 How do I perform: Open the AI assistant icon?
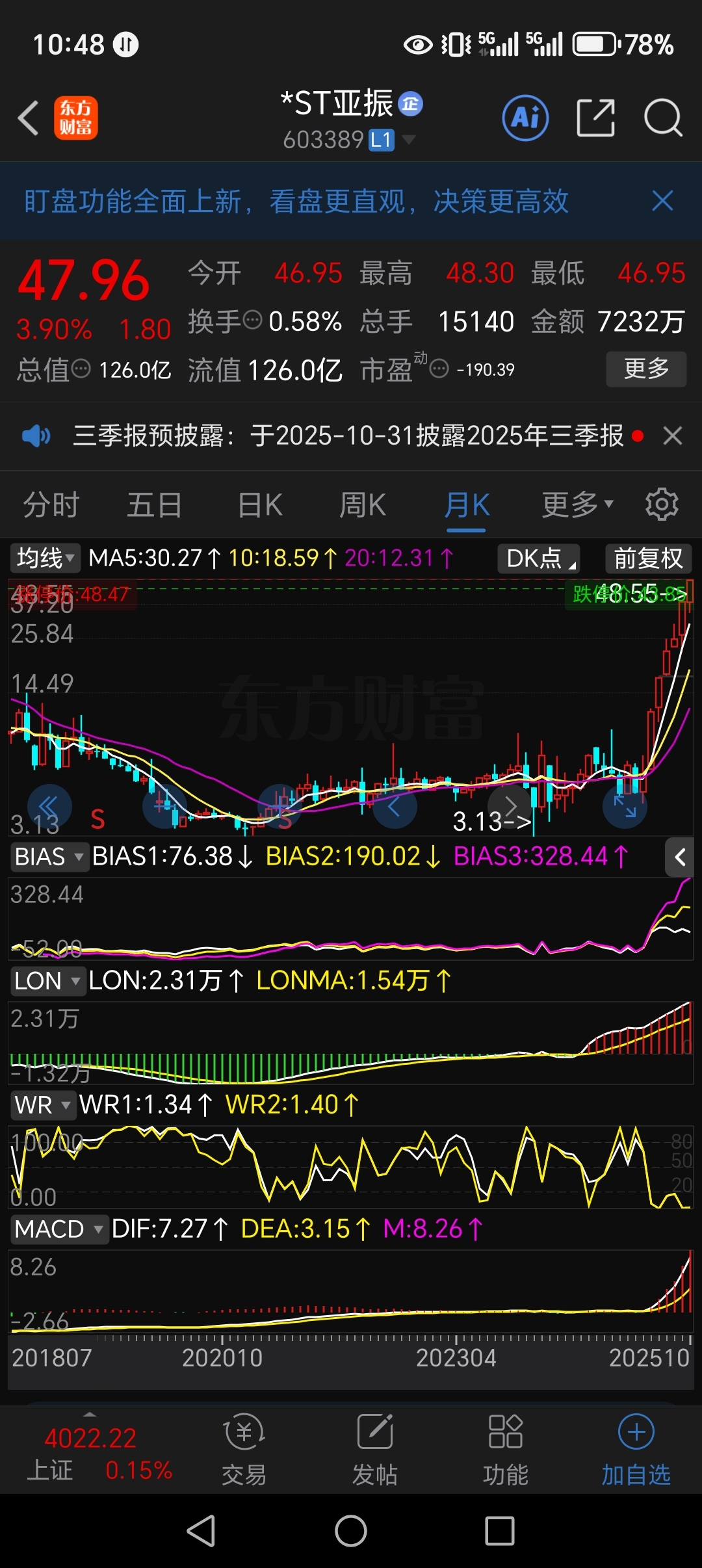click(525, 118)
